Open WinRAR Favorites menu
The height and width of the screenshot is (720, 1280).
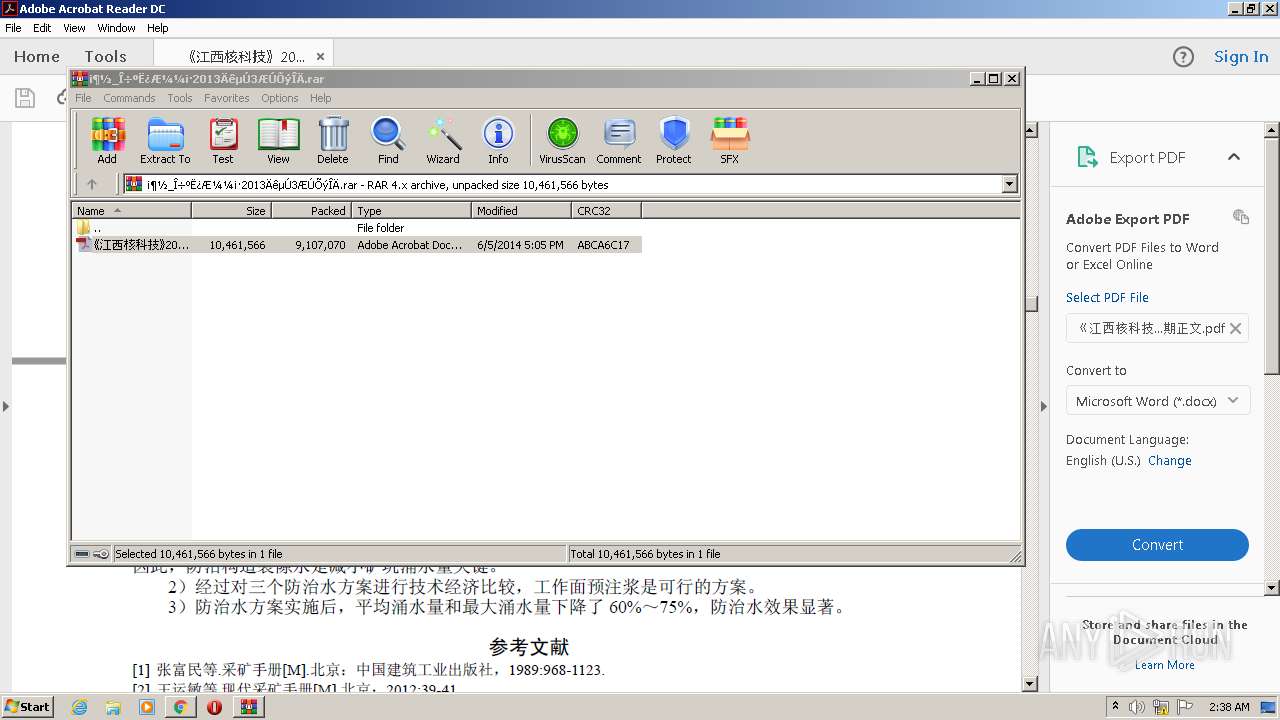coord(227,98)
